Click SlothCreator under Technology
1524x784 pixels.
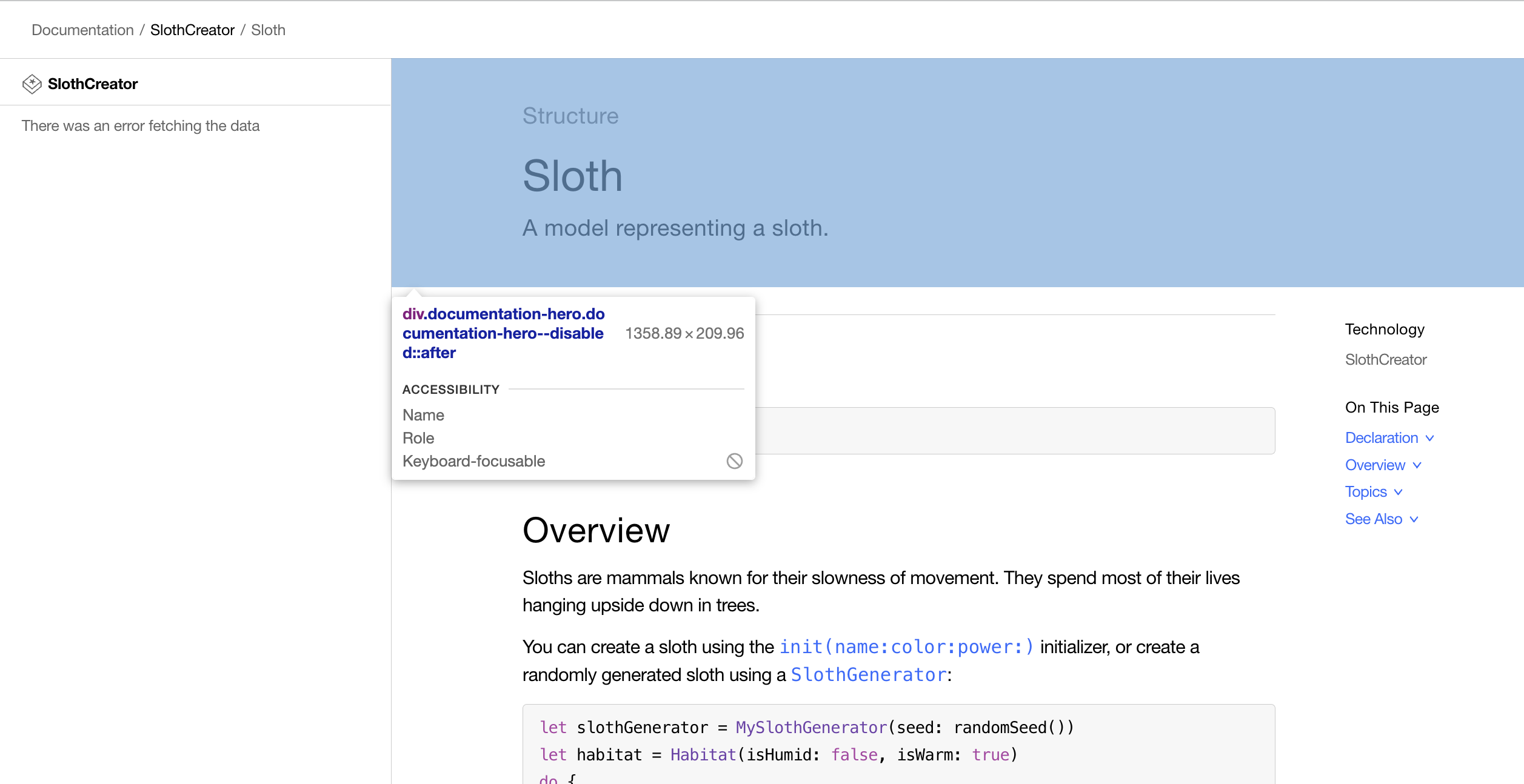click(x=1386, y=360)
